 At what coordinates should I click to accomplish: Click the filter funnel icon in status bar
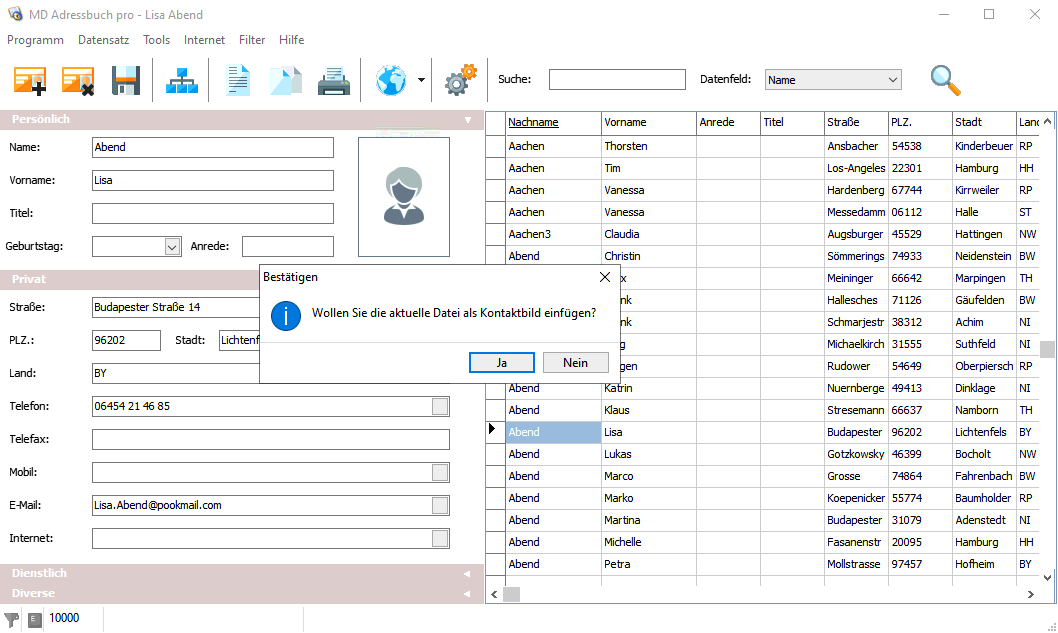tap(12, 619)
